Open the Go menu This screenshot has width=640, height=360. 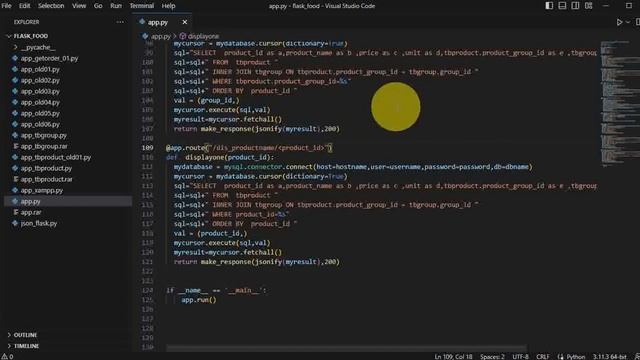point(98,6)
